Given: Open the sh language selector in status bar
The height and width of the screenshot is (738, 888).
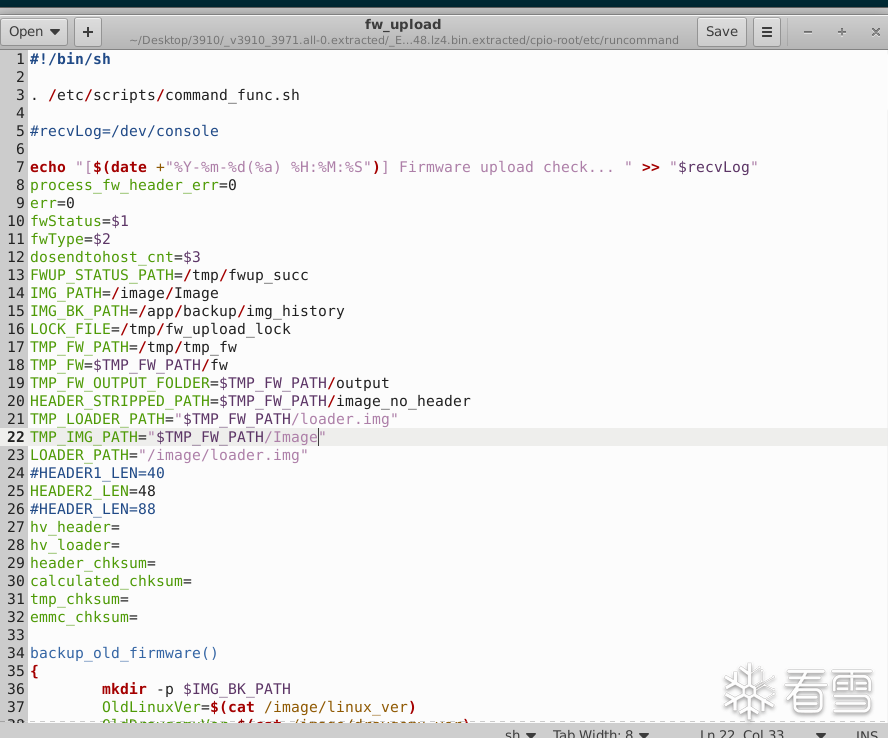Looking at the screenshot, I should coord(520,733).
